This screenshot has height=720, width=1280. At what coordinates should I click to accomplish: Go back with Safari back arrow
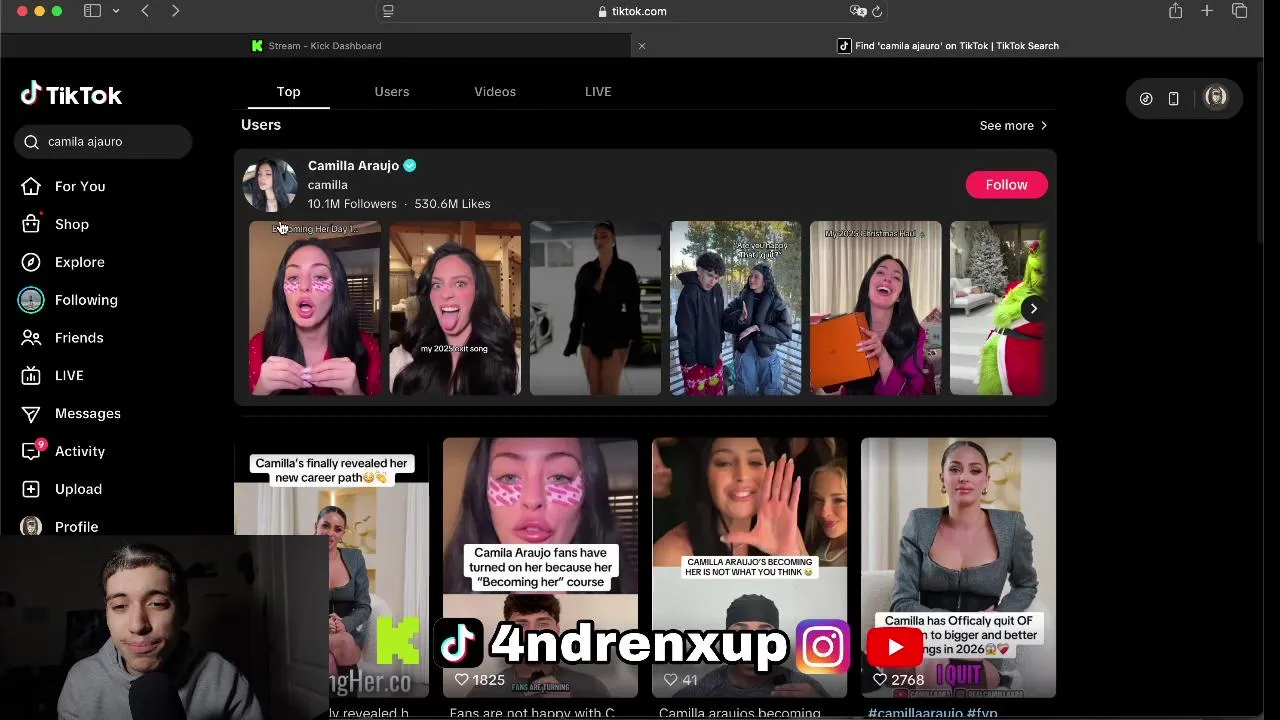145,11
